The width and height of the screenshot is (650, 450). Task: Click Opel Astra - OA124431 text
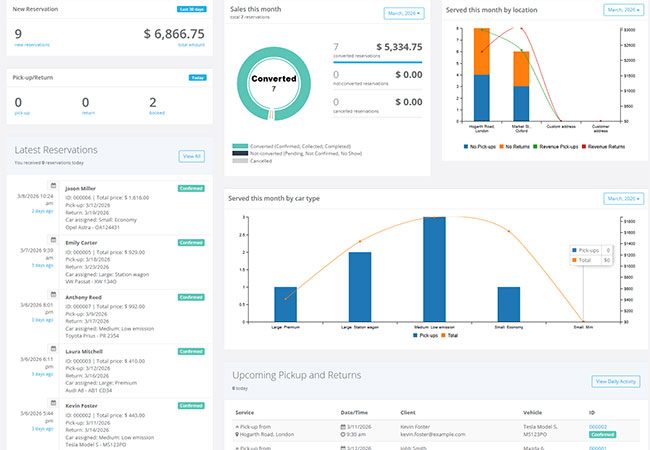tap(92, 227)
